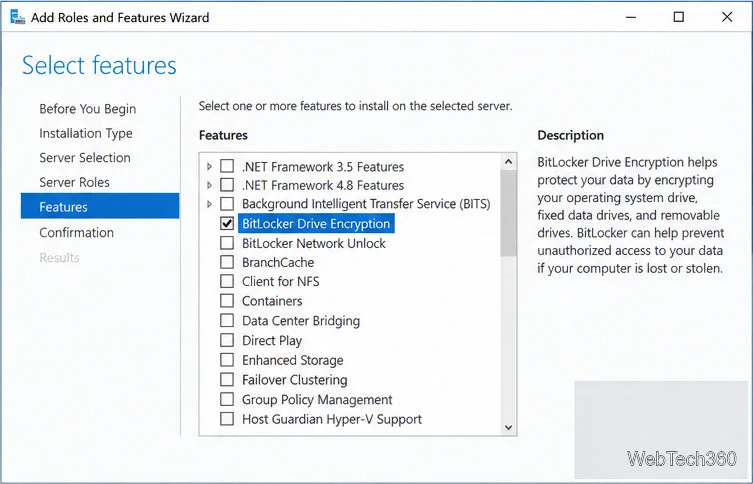Maximize the wizard window
The width and height of the screenshot is (753, 484).
tap(679, 17)
